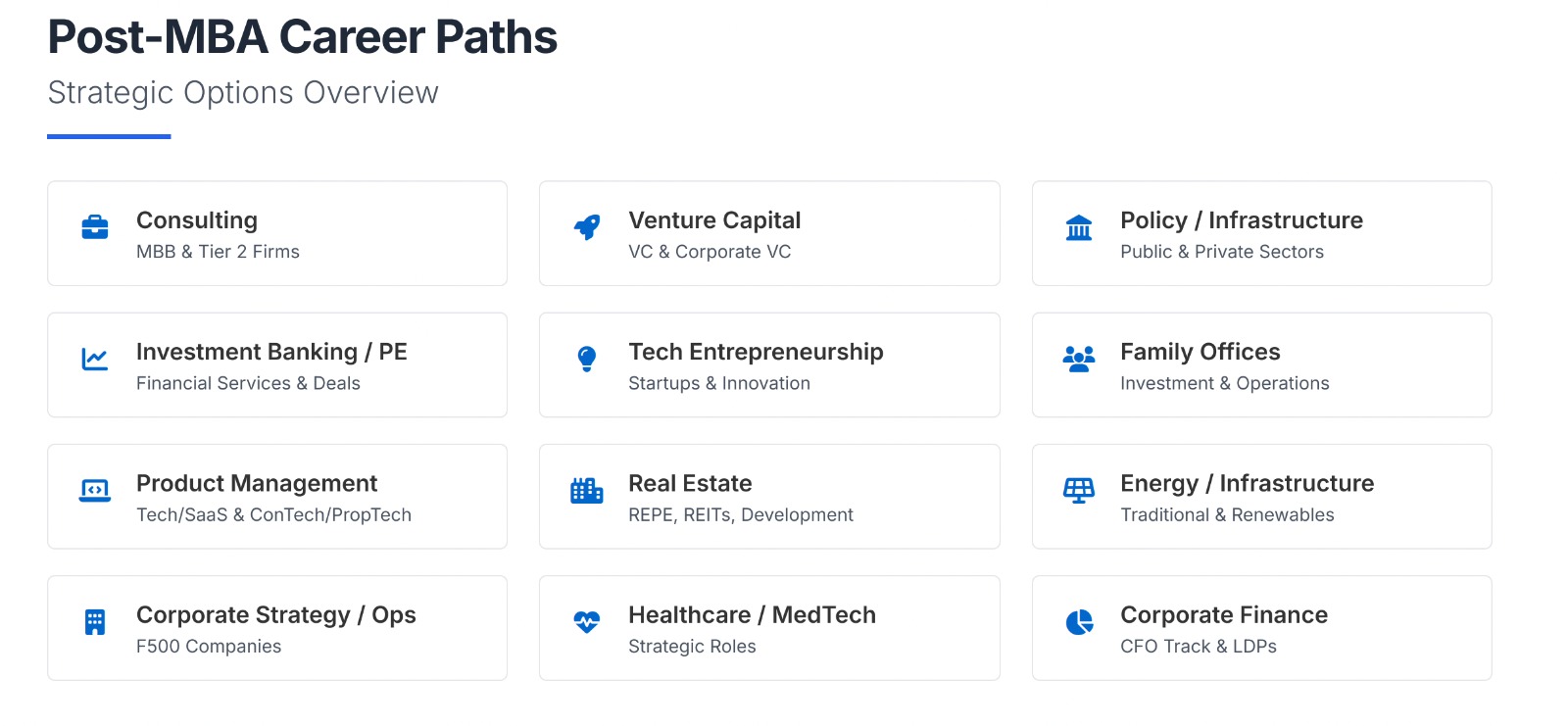The height and width of the screenshot is (726, 1568).
Task: Click the solar panel icon for Energy
Action: 1079,490
